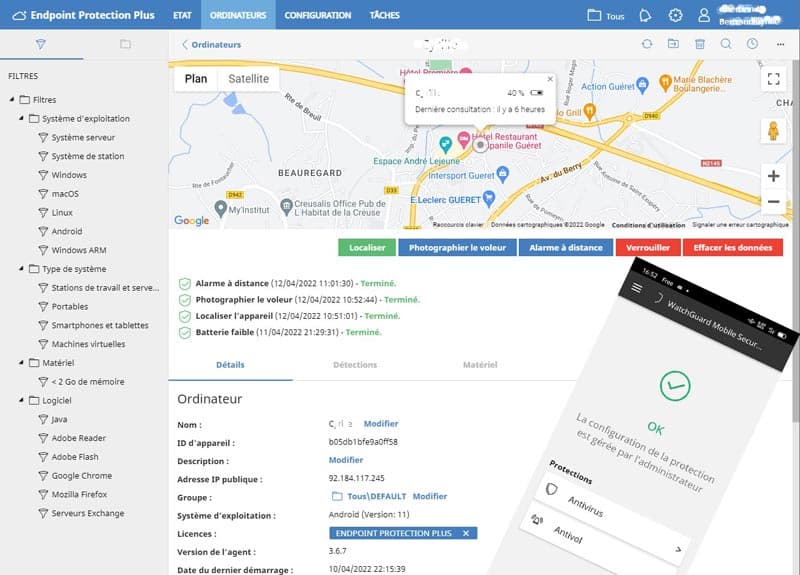Open the settings gear icon
Screen dimensions: 800x575
tap(675, 15)
